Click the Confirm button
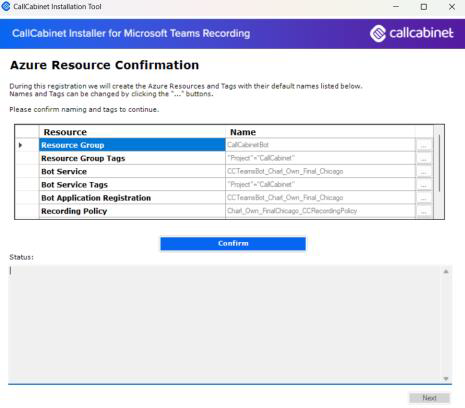The height and width of the screenshot is (408, 465). click(x=233, y=243)
